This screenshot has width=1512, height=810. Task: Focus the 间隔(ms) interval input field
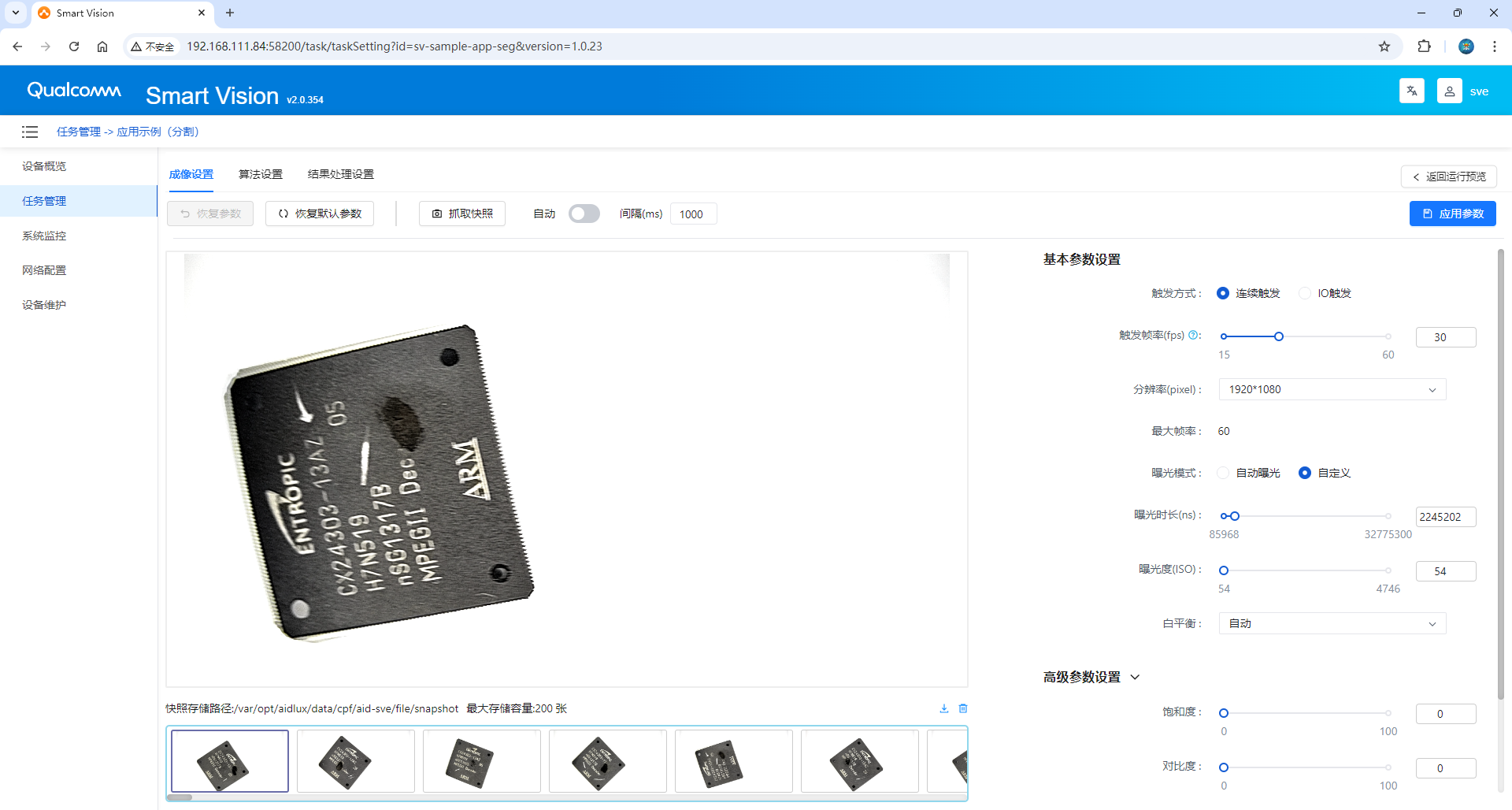pyautogui.click(x=693, y=214)
